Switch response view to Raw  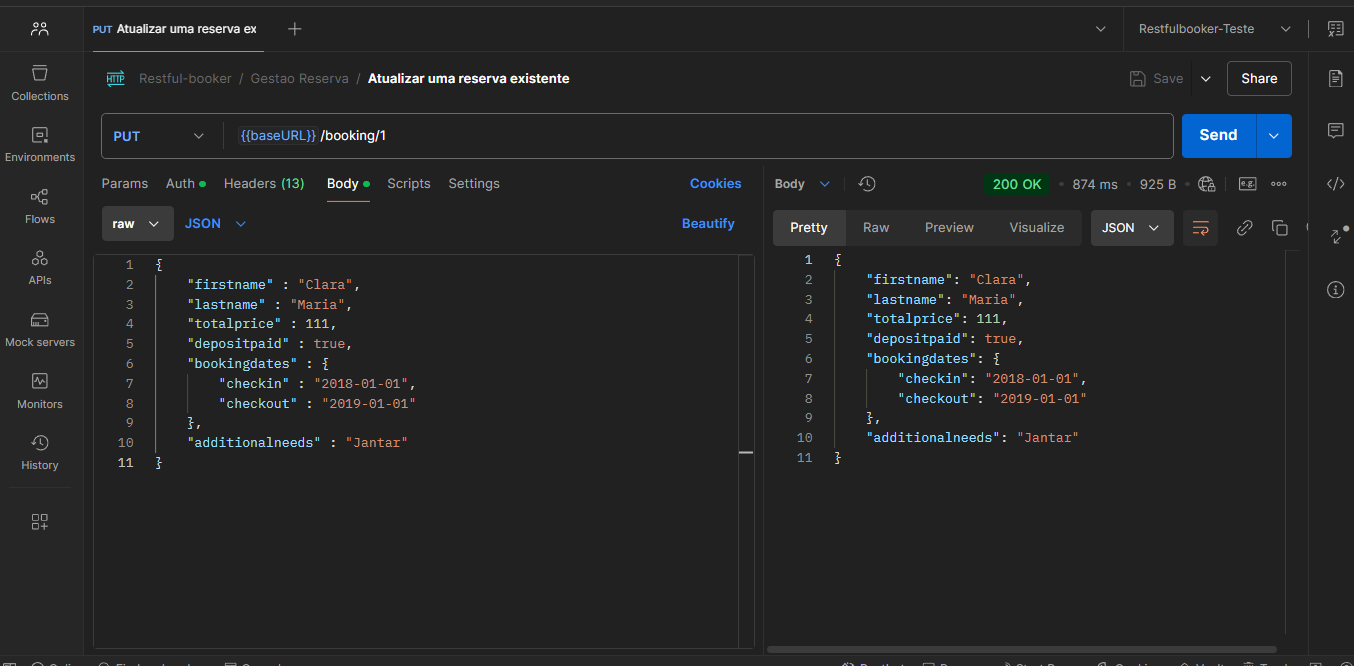tap(876, 228)
